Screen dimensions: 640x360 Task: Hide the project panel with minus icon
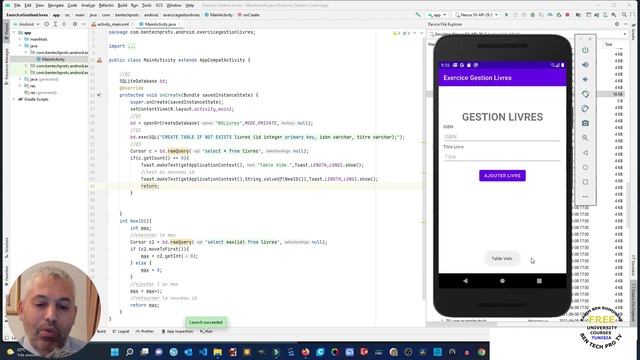click(84, 24)
